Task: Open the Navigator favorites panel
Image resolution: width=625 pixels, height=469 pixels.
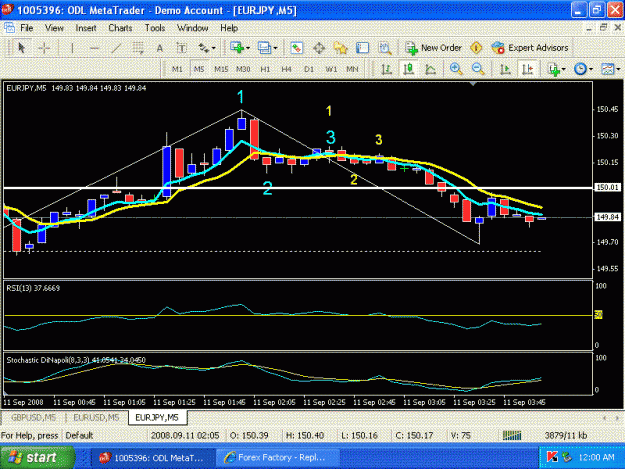Action: tap(340, 48)
